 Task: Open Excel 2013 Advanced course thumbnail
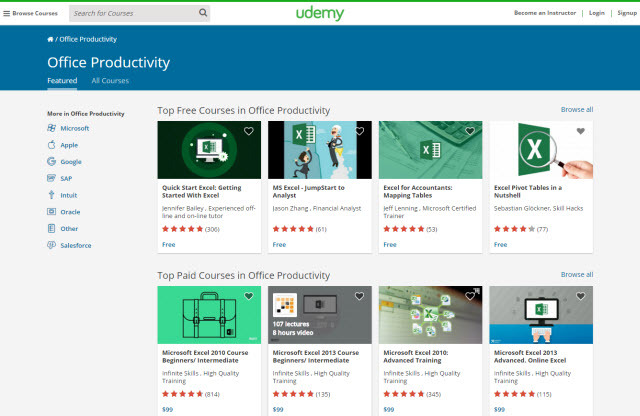click(541, 315)
